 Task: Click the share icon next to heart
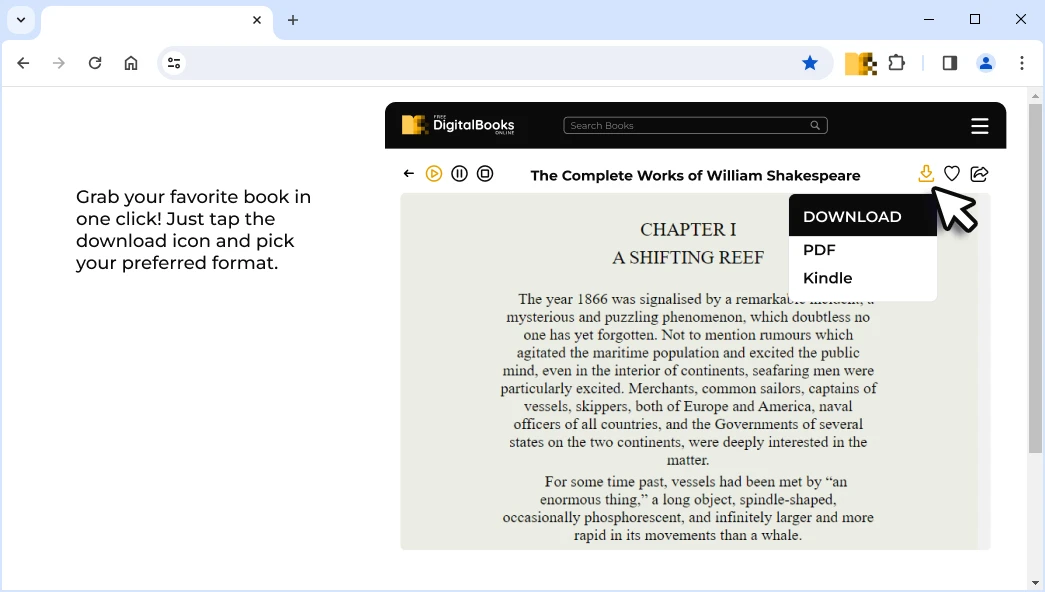(979, 174)
